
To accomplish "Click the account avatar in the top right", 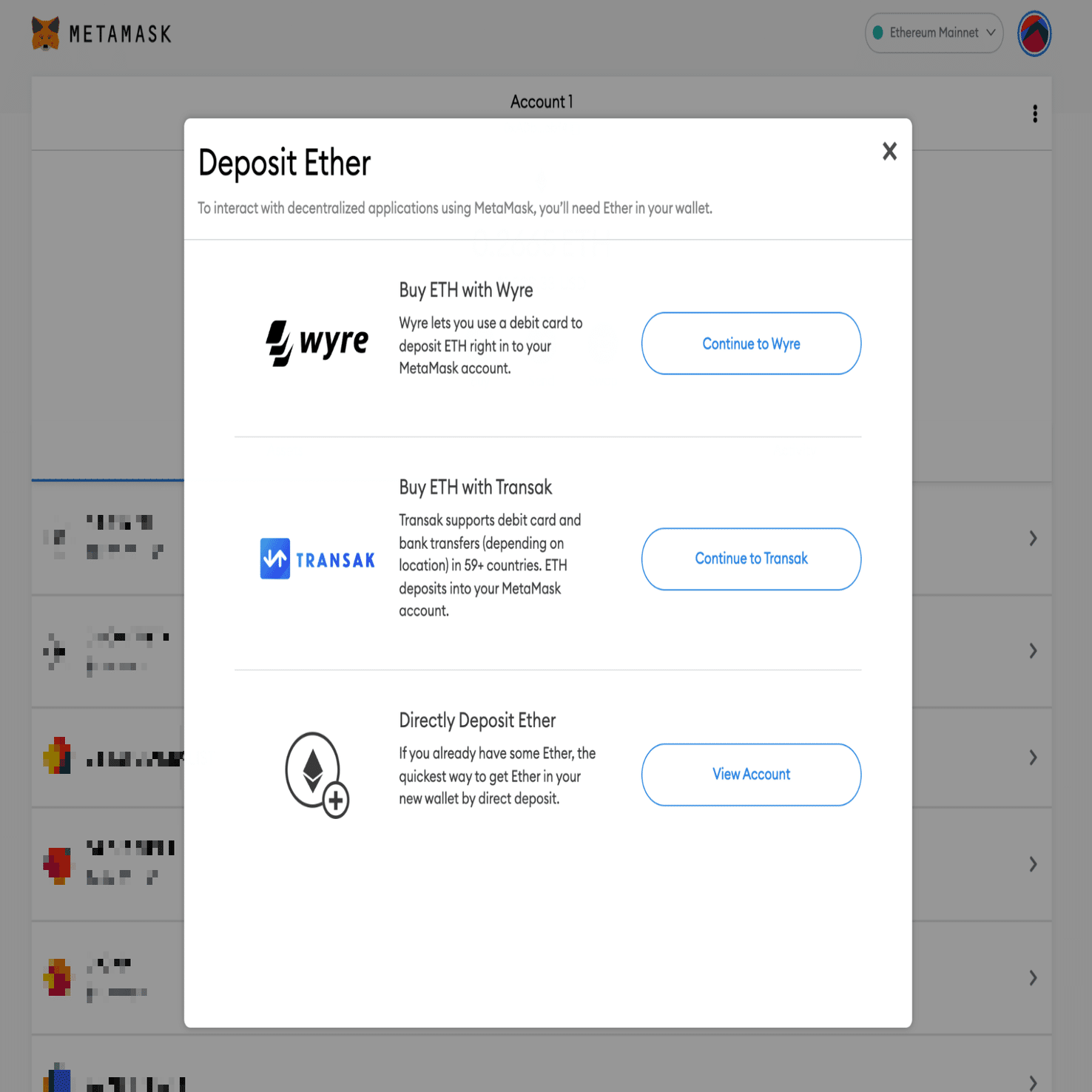I will click(1034, 33).
